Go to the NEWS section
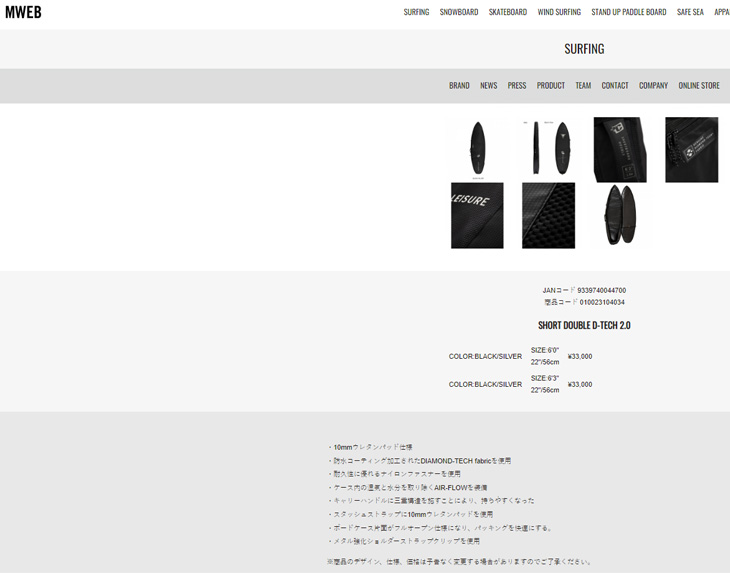This screenshot has height=573, width=730. [x=489, y=86]
